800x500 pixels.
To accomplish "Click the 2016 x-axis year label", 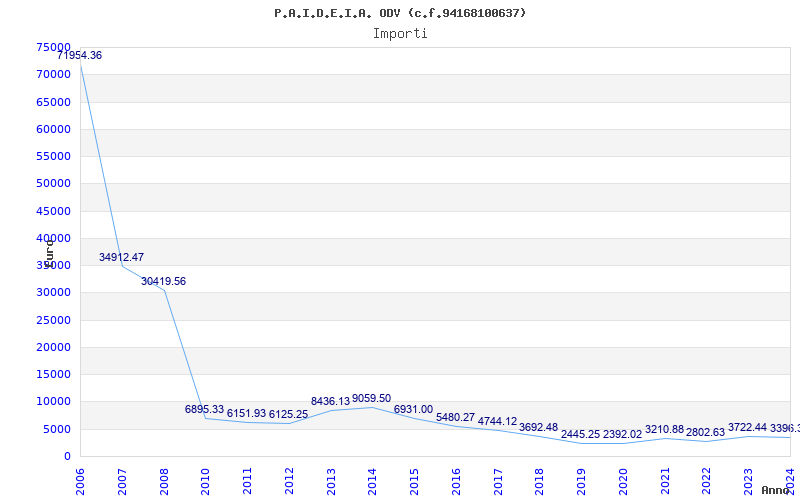I will (456, 481).
